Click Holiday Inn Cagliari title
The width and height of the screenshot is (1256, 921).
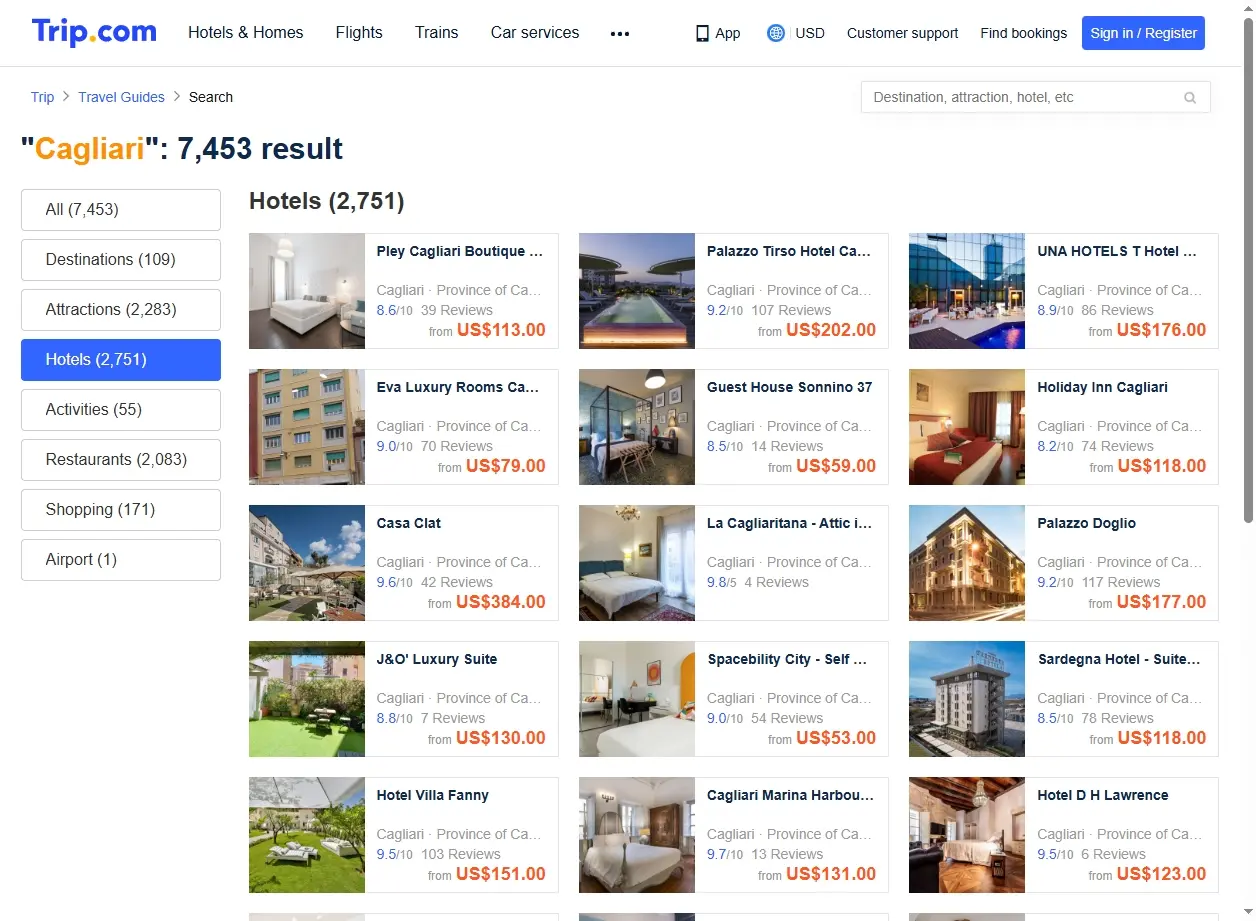tap(1102, 387)
